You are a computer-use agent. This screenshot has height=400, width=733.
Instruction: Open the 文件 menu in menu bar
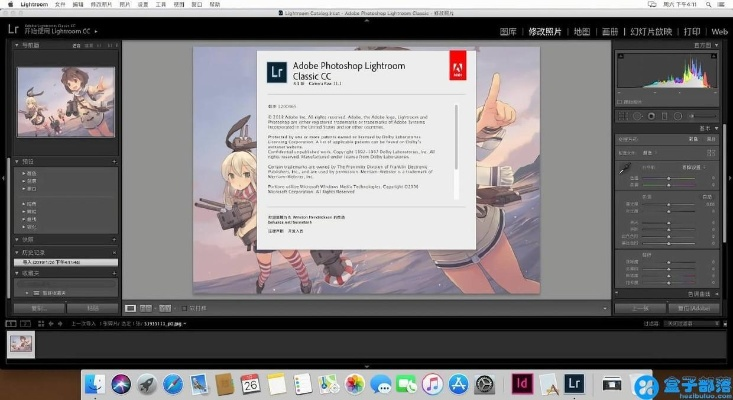point(60,5)
